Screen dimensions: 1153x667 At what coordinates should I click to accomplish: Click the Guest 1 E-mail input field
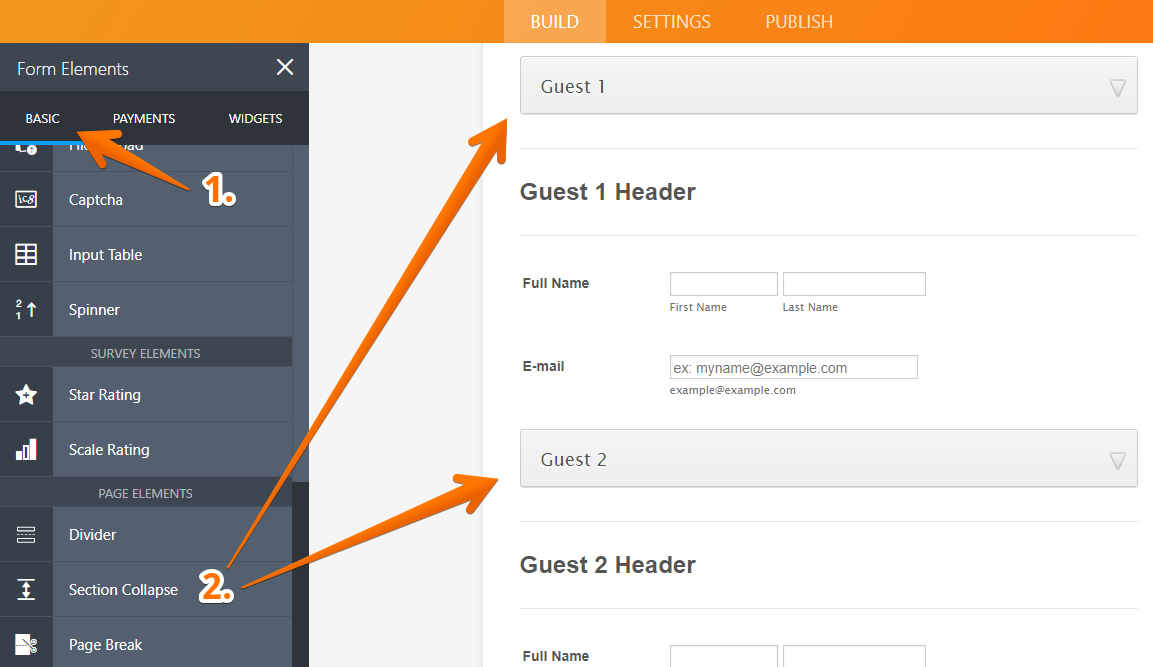pyautogui.click(x=793, y=367)
